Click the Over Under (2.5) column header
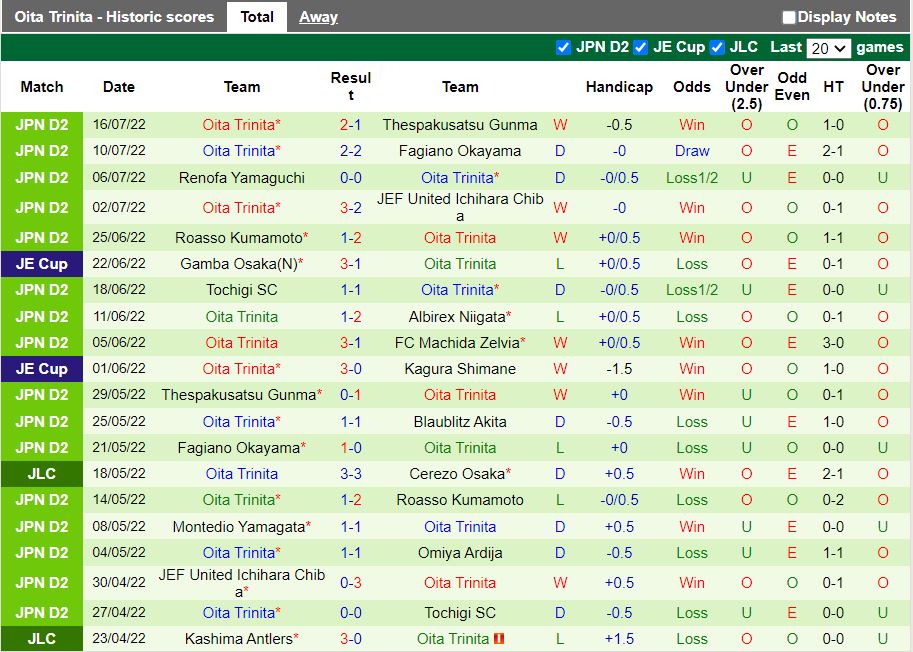This screenshot has height=652, width=913. point(746,87)
